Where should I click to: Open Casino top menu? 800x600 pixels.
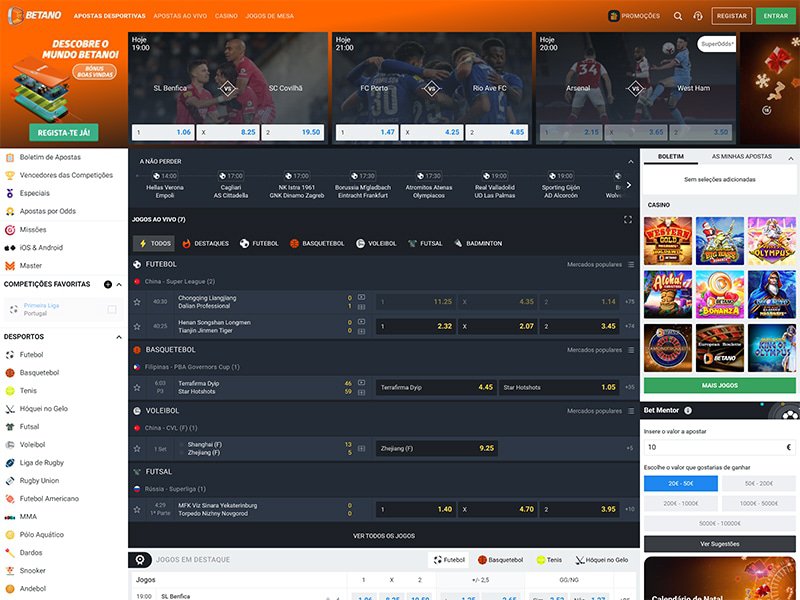(x=226, y=16)
